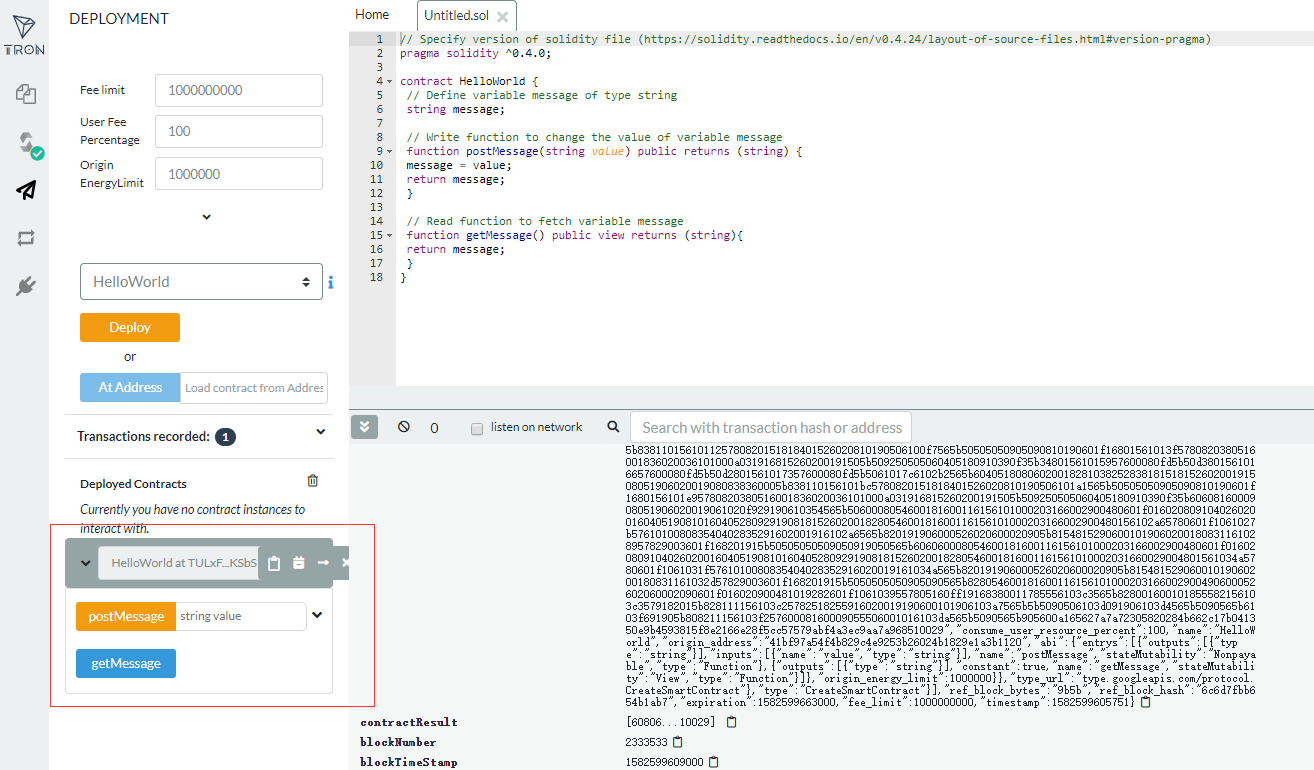This screenshot has width=1314, height=770.
Task: Click the Deployed Contracts label
Action: (x=133, y=484)
